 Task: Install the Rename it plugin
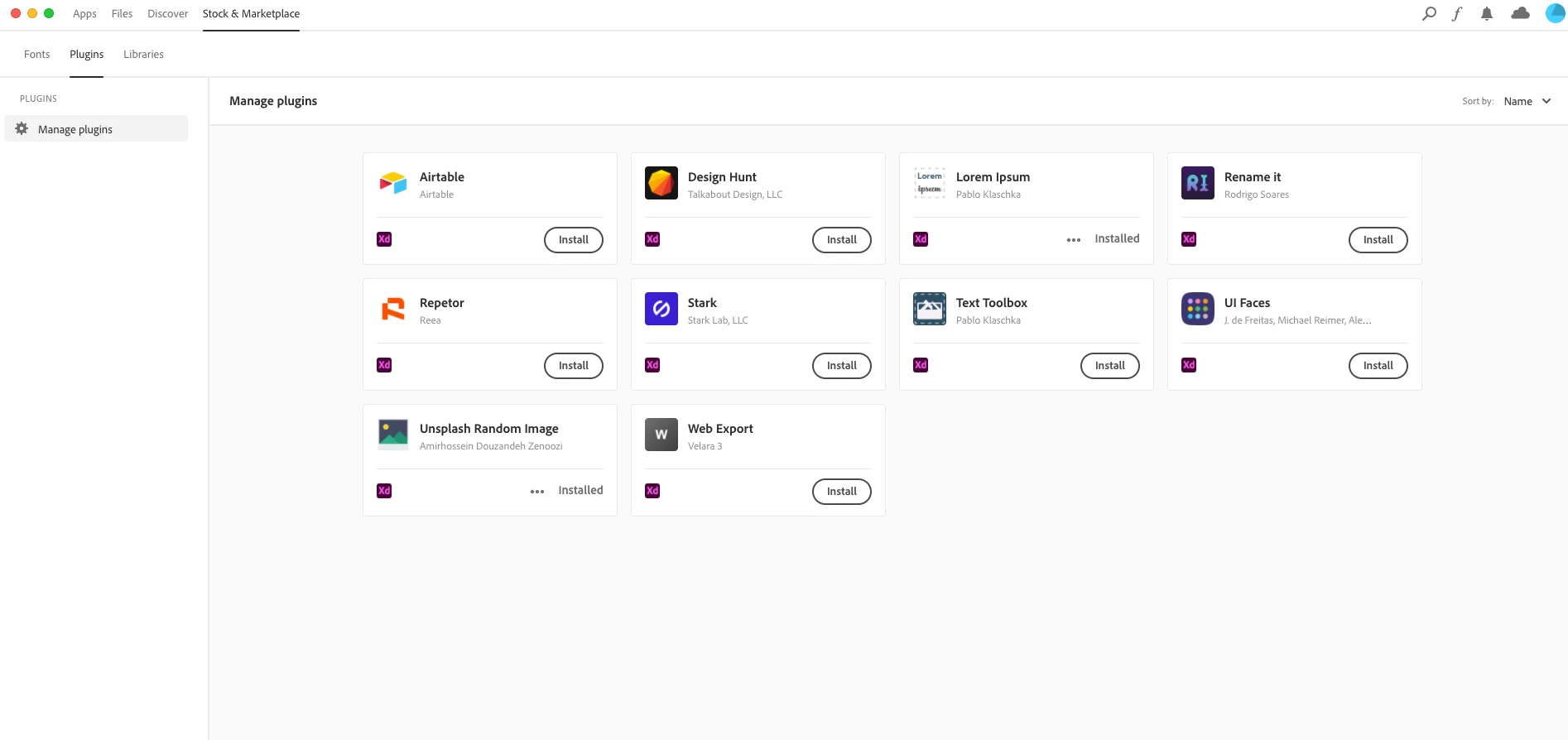(1378, 240)
